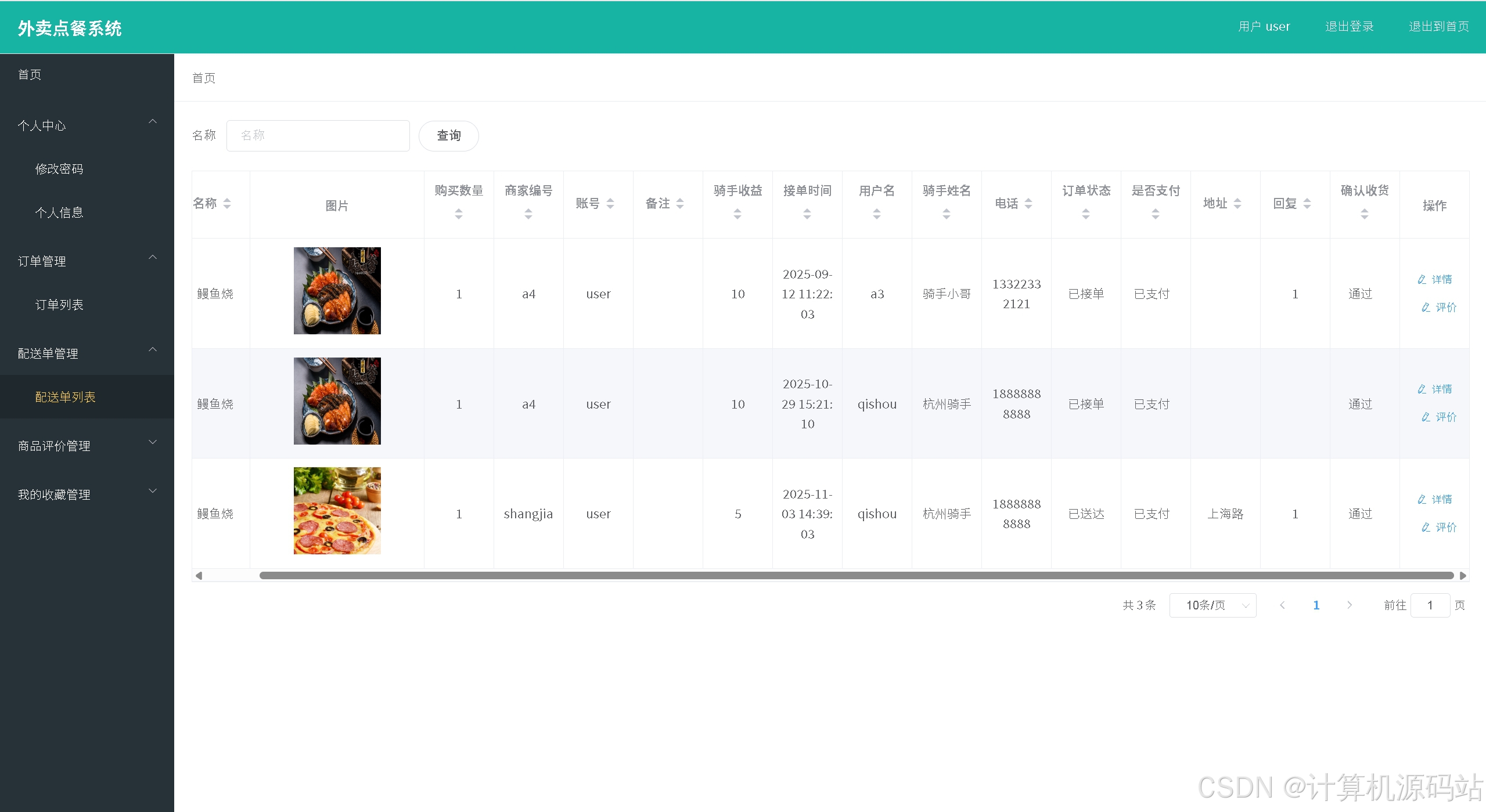Viewport: 1486px width, 812px height.
Task: Click the 外卖点餐系统 title logo
Action: 70,28
